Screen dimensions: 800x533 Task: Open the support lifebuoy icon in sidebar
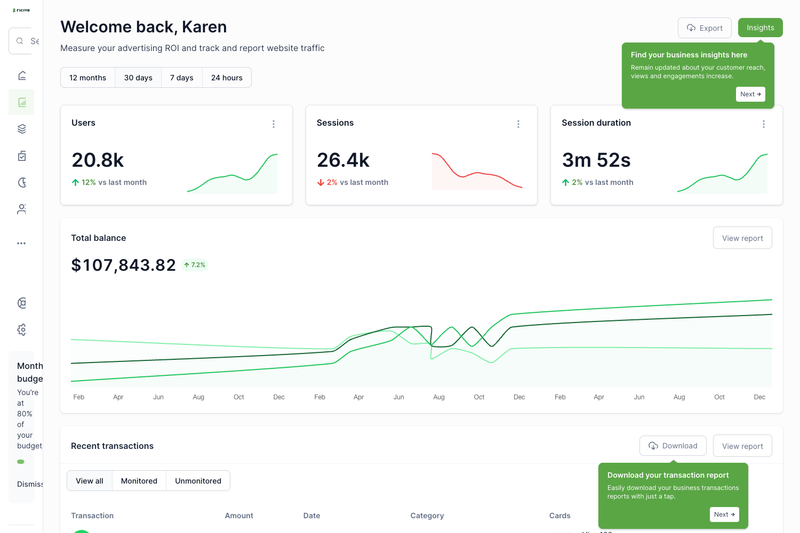click(21, 303)
